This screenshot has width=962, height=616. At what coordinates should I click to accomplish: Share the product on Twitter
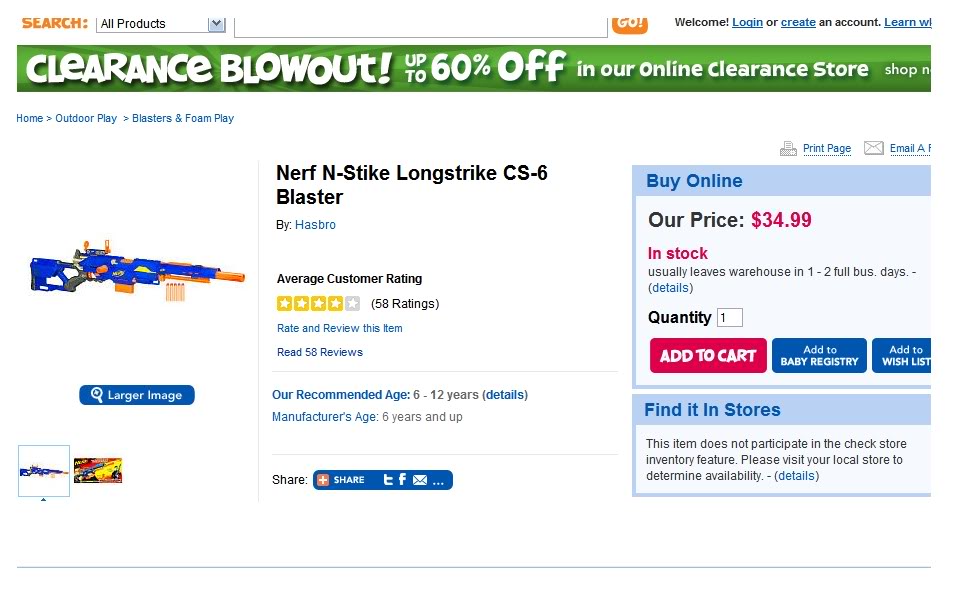[x=388, y=480]
